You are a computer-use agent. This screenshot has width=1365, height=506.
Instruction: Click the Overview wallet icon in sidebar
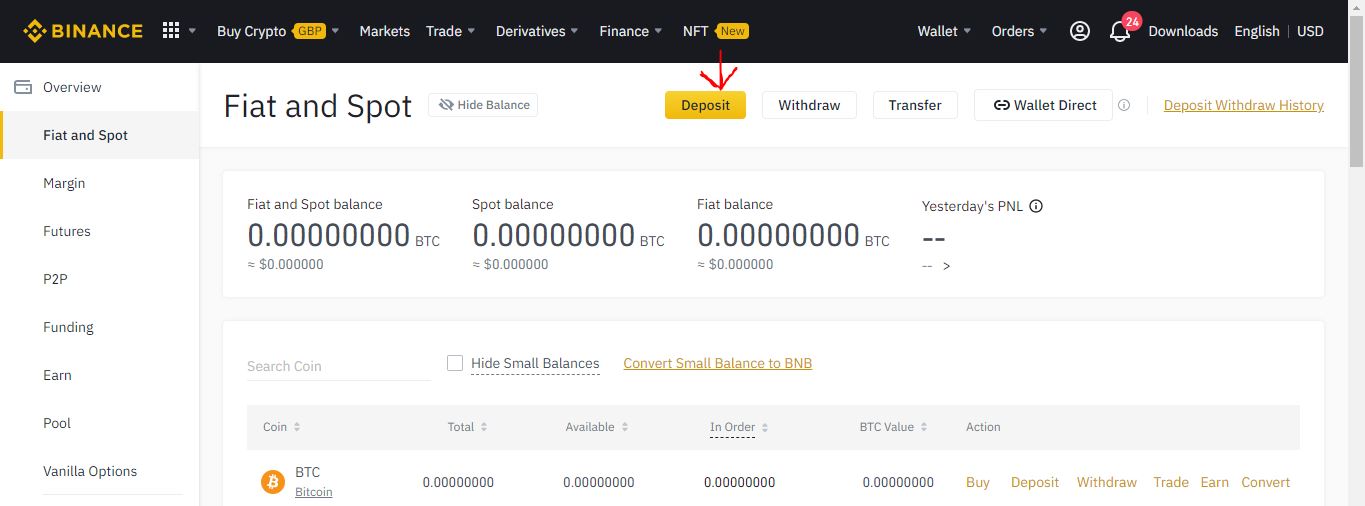(23, 87)
